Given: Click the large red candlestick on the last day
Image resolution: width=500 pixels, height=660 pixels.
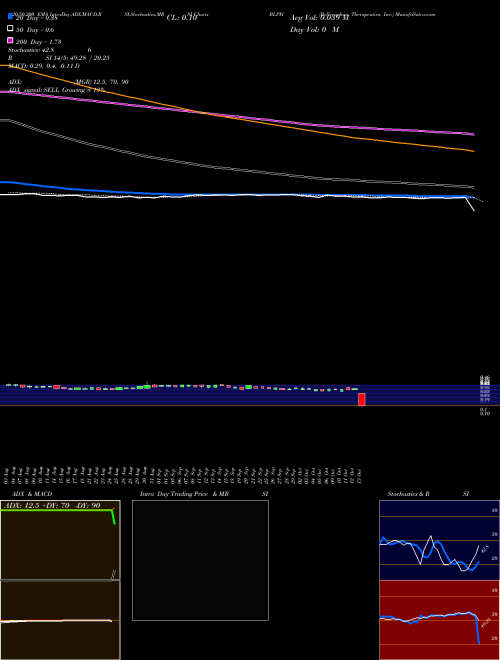Looking at the screenshot, I should pyautogui.click(x=362, y=399).
